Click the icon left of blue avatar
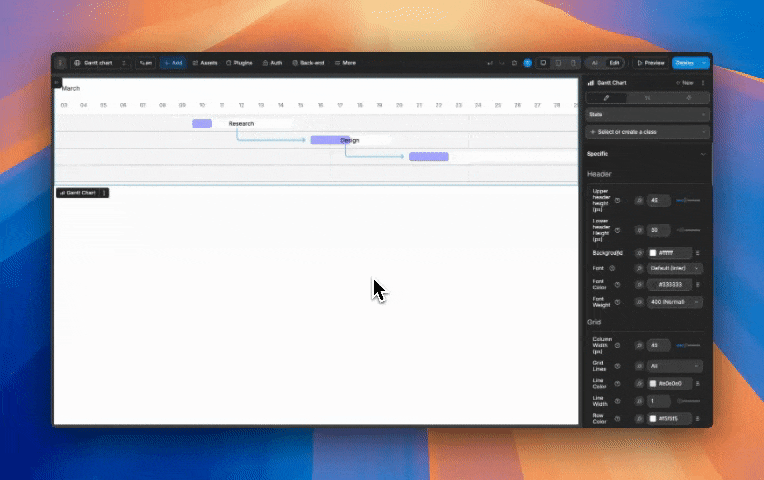Viewport: 764px width, 480px height. pos(514,63)
